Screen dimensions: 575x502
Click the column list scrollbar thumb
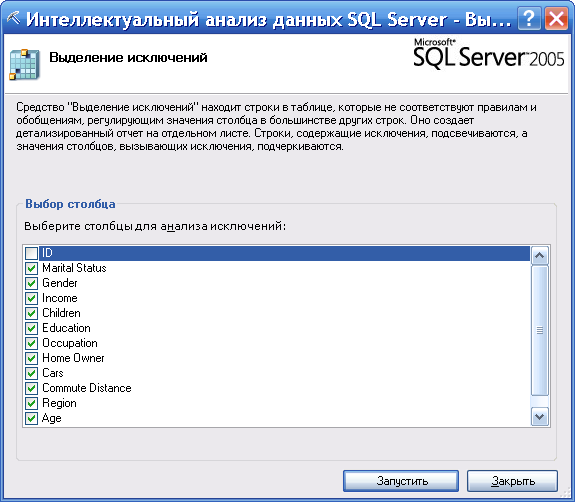539,330
